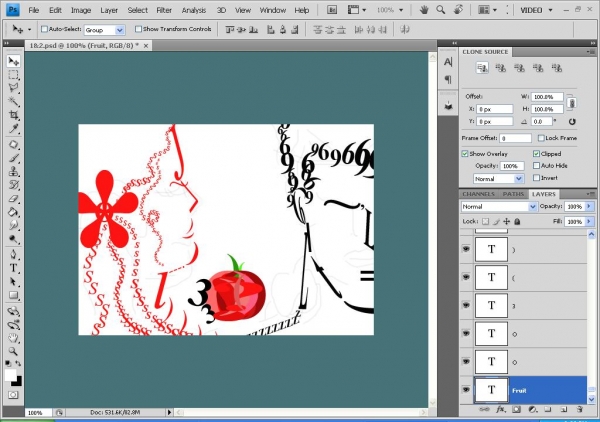Select the Paint Bucket tool
Viewport: 600px width, 422px height.
pyautogui.click(x=13, y=212)
